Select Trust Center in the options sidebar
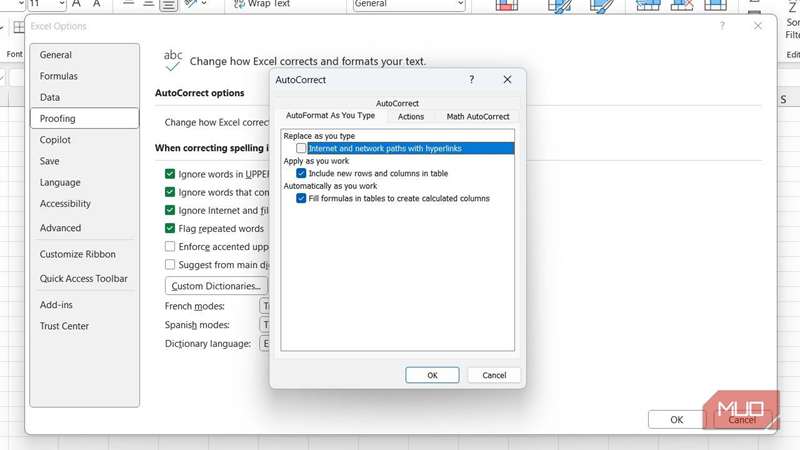Viewport: 800px width, 450px height. pyautogui.click(x=64, y=326)
